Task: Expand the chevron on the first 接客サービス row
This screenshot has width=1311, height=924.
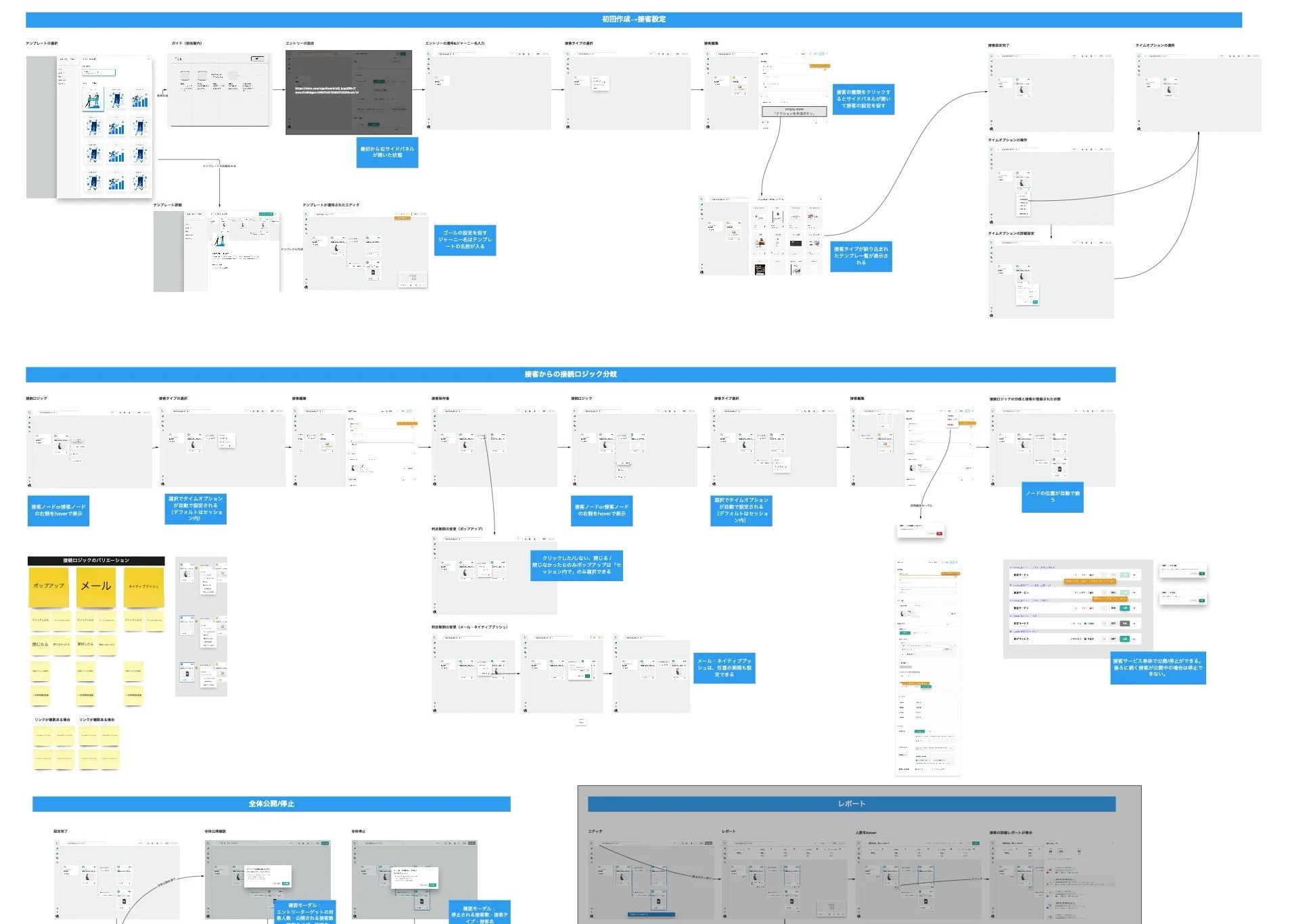Action: coord(1134,576)
